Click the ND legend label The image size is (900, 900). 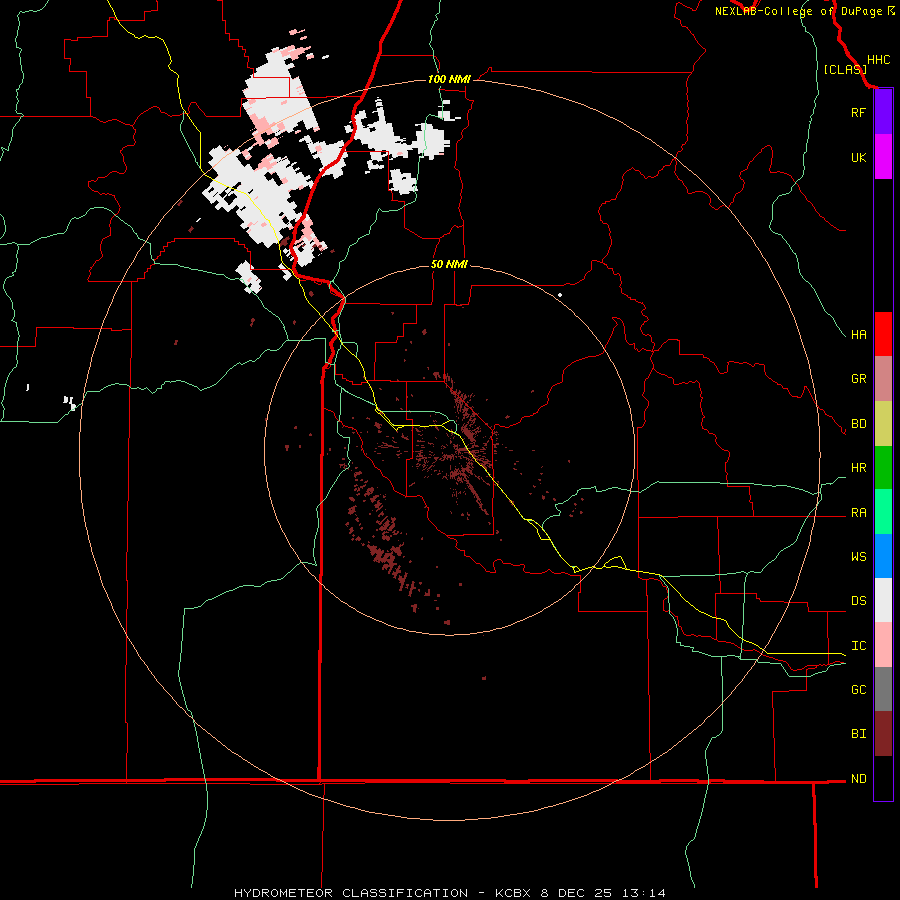coord(858,779)
